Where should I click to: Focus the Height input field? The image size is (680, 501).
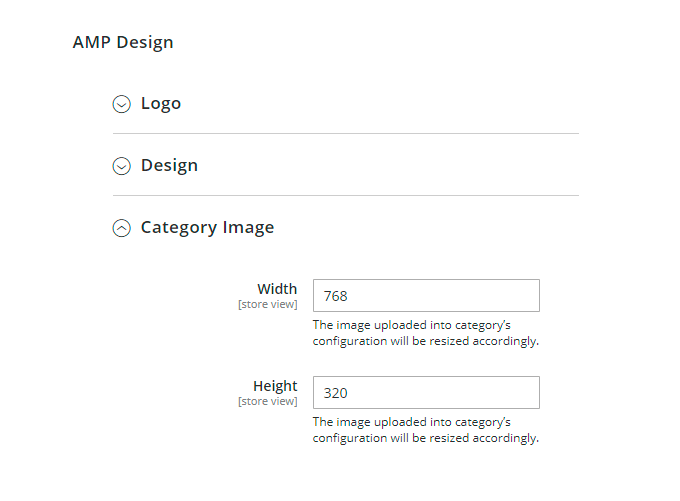click(x=426, y=393)
